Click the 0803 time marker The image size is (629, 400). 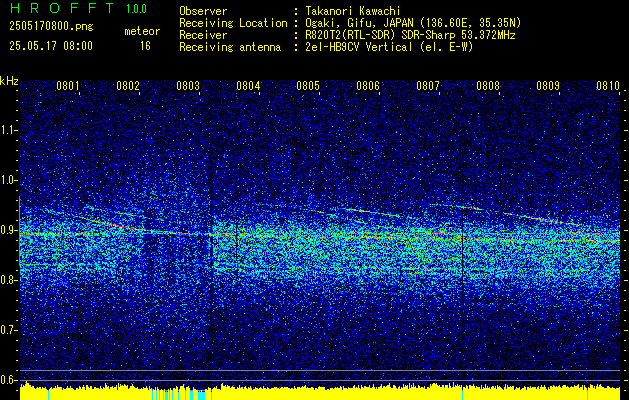point(188,86)
